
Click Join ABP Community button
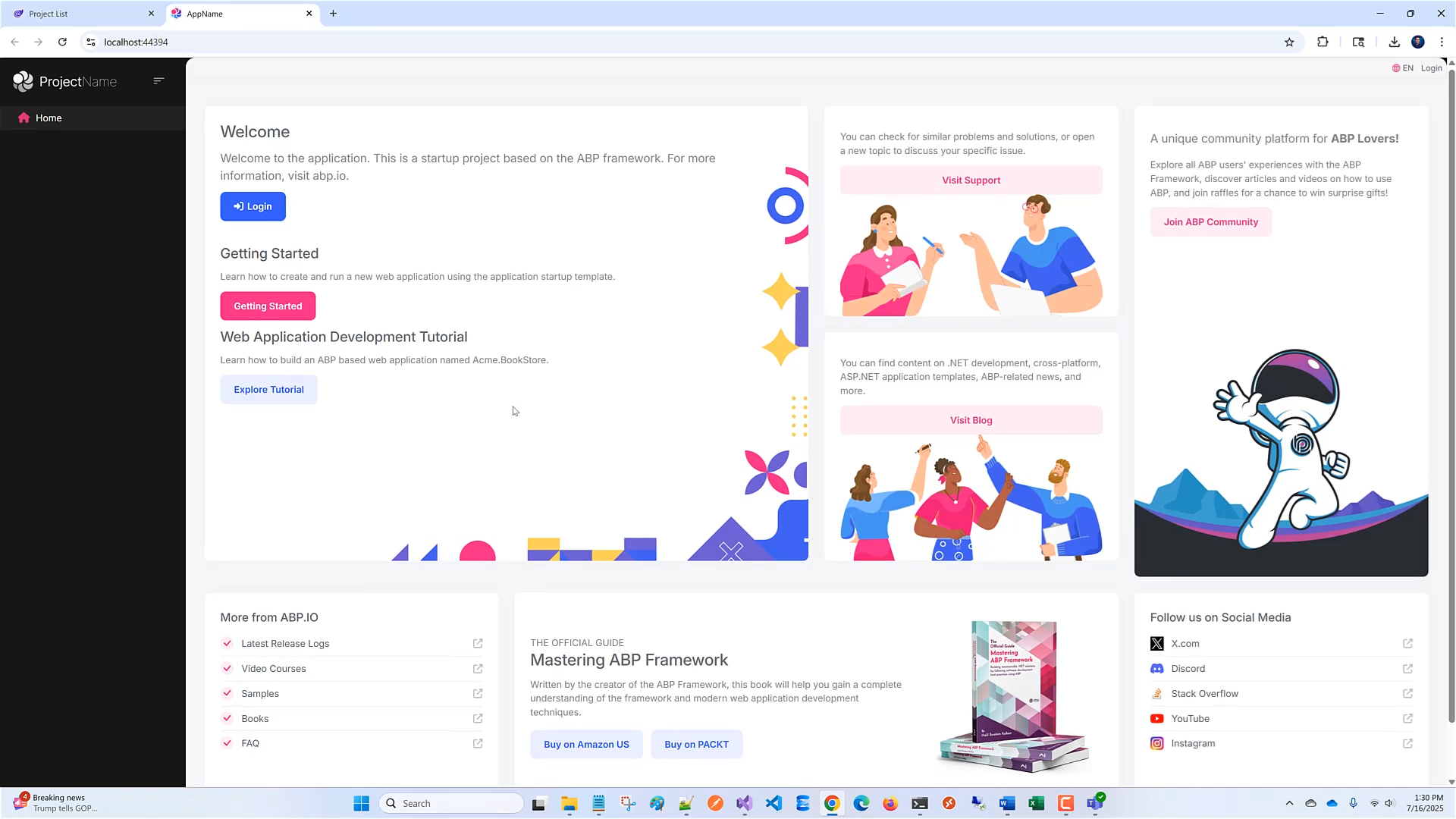point(1210,222)
